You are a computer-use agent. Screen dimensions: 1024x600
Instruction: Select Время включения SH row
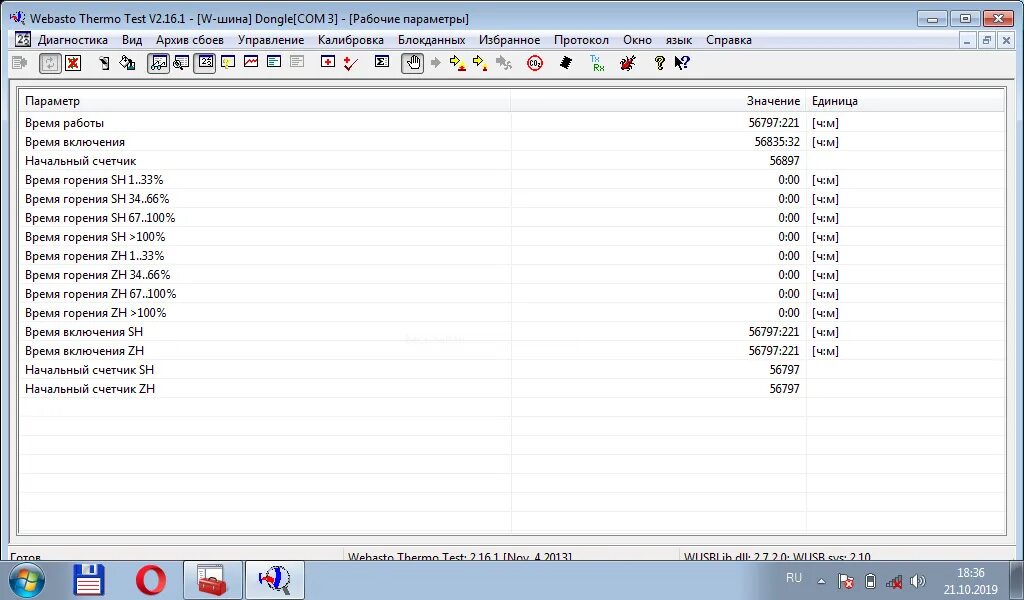[512, 332]
